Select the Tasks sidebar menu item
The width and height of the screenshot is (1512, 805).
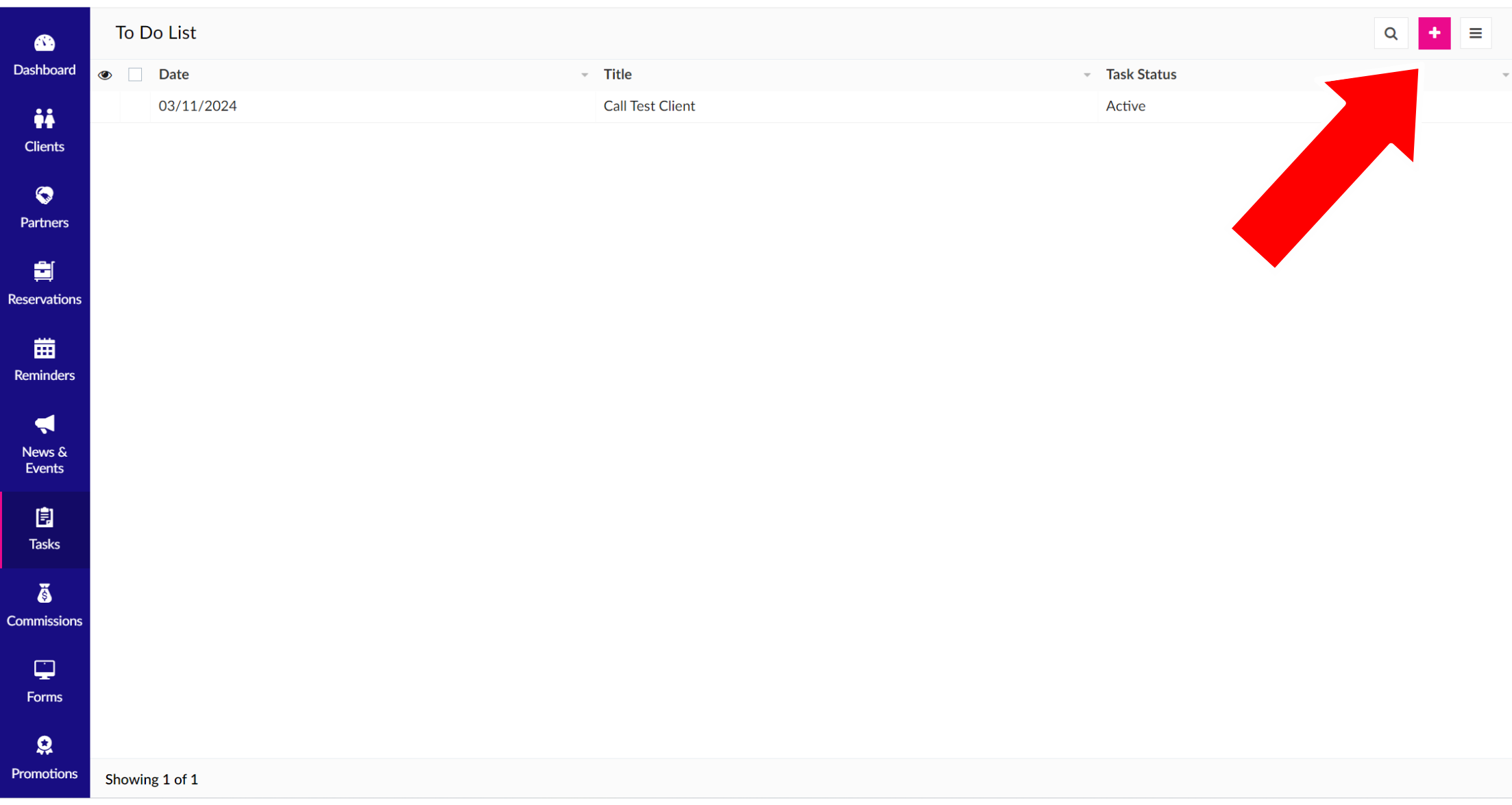tap(45, 529)
